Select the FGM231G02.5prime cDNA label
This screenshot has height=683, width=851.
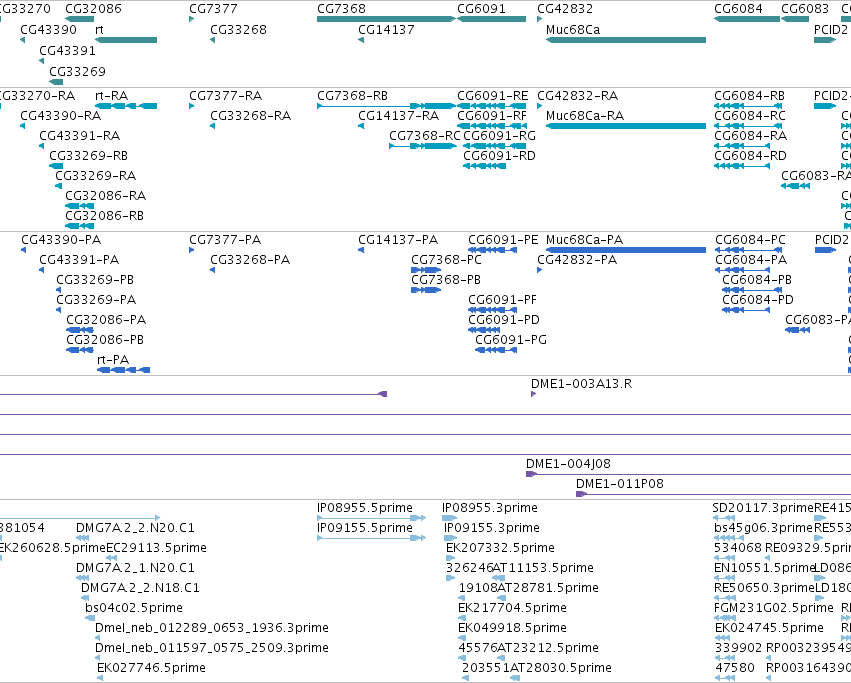774,608
